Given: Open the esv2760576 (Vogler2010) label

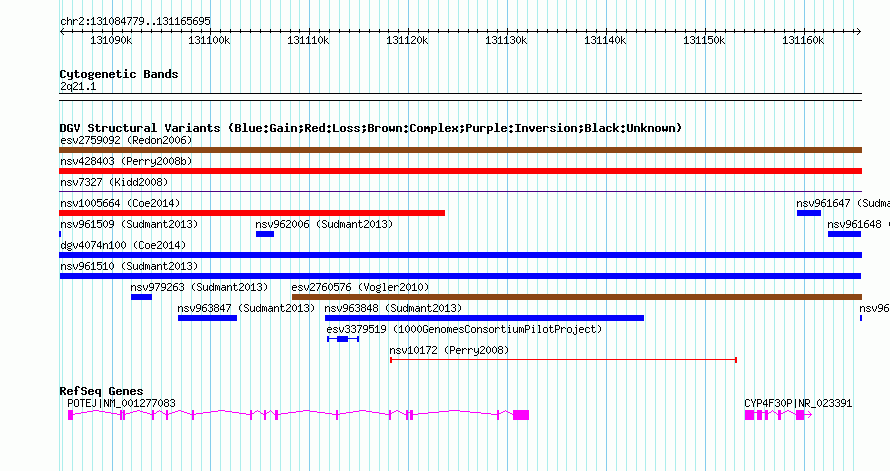Looking at the screenshot, I should (360, 287).
